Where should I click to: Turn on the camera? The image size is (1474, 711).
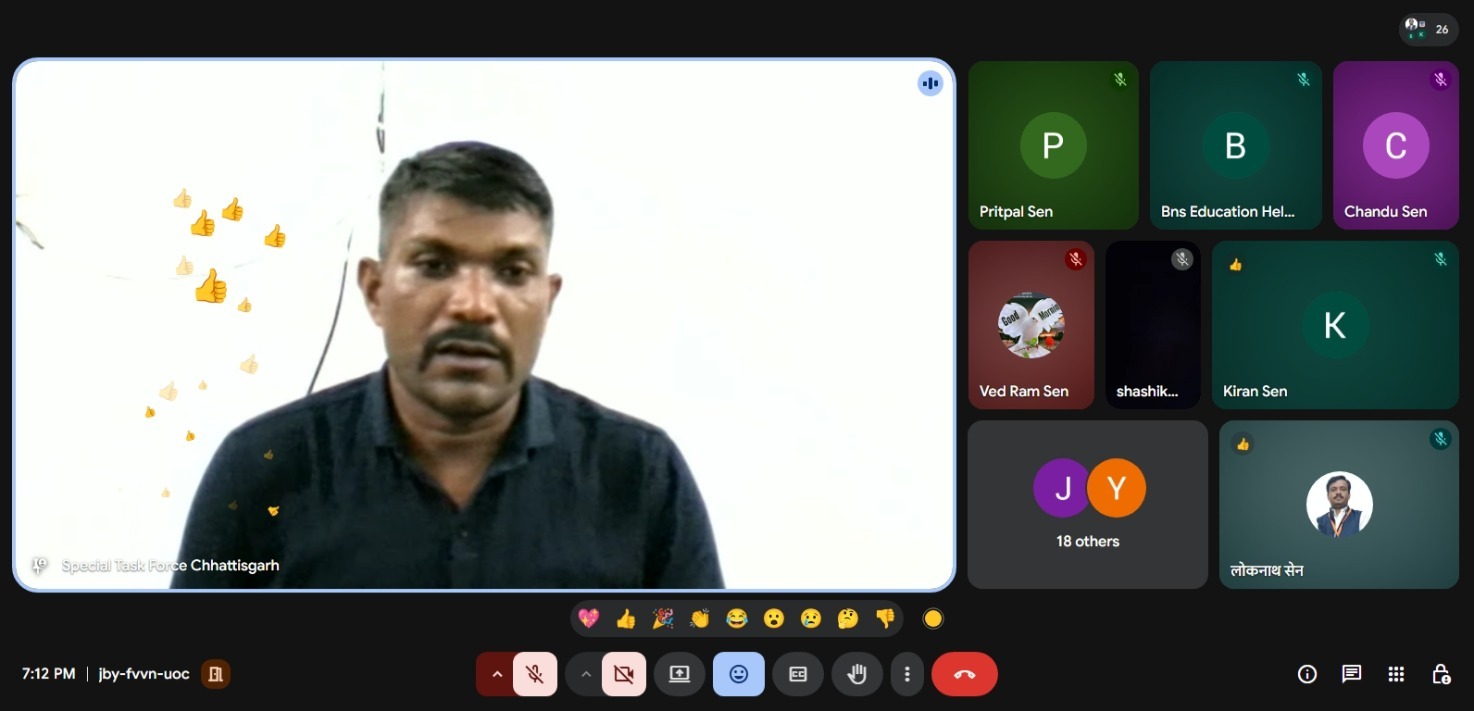pyautogui.click(x=624, y=674)
